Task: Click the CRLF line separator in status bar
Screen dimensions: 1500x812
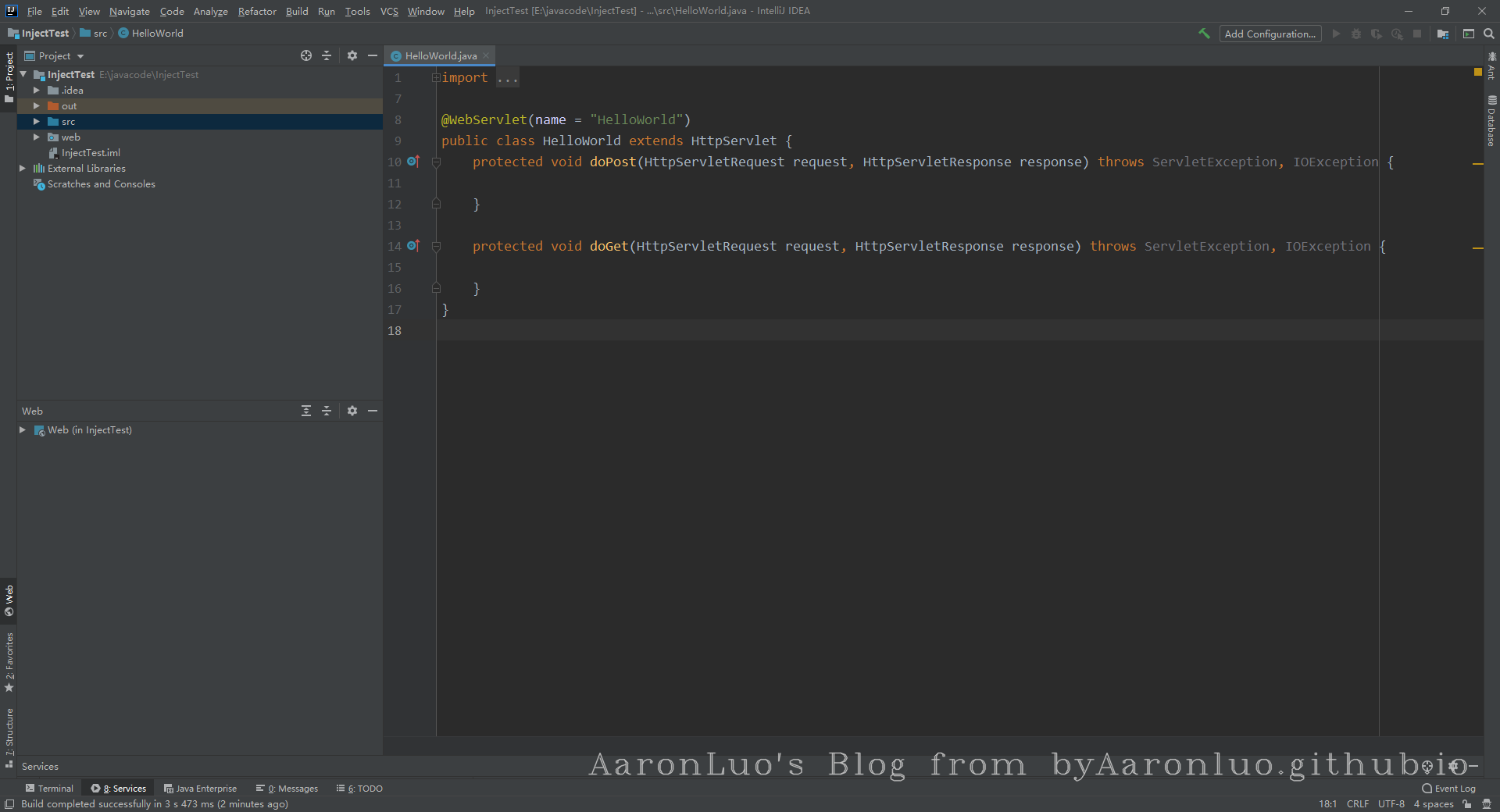Action: tap(1357, 804)
